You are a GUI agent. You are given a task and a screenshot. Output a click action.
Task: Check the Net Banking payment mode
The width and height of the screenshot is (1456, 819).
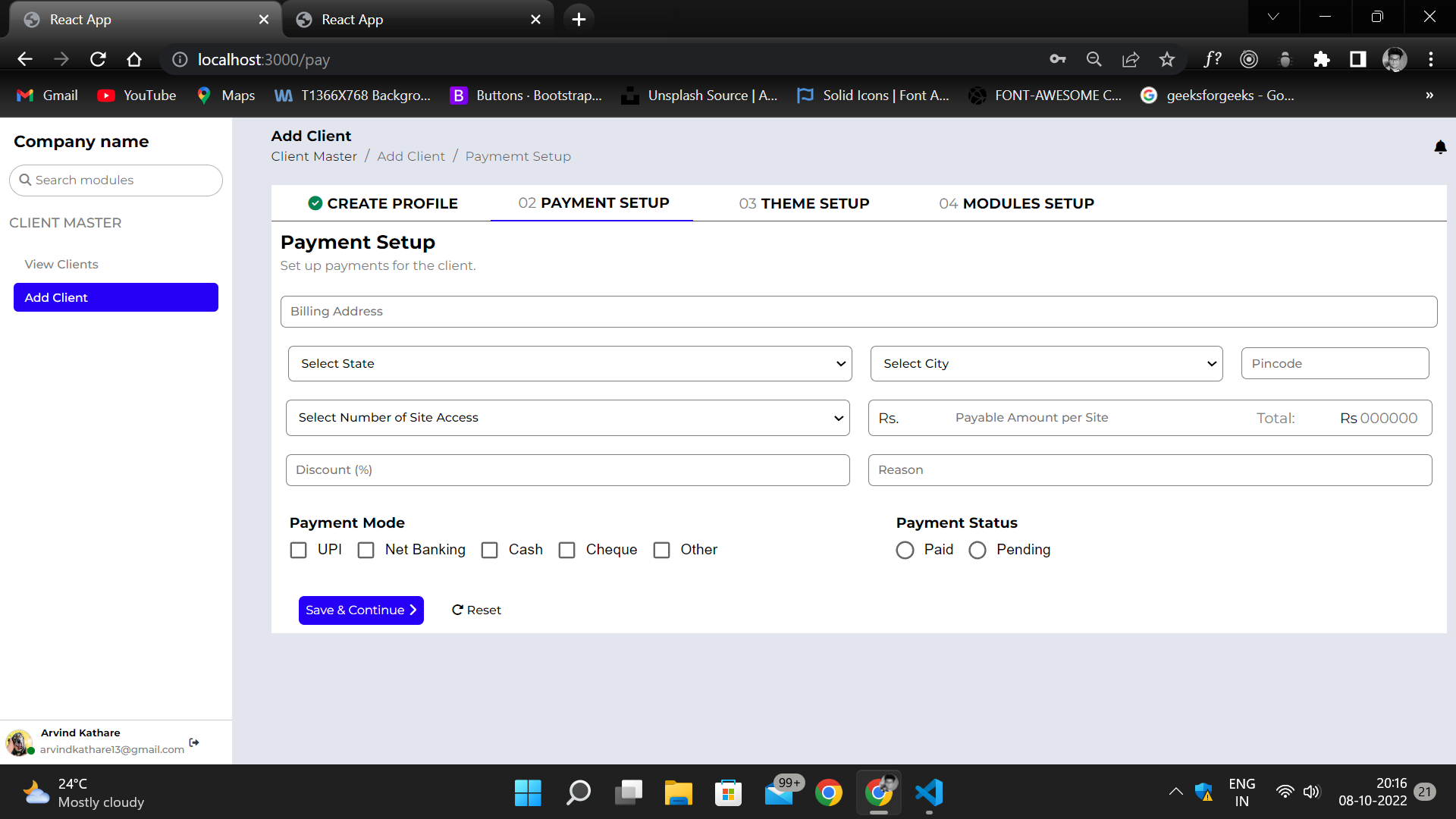pyautogui.click(x=366, y=551)
